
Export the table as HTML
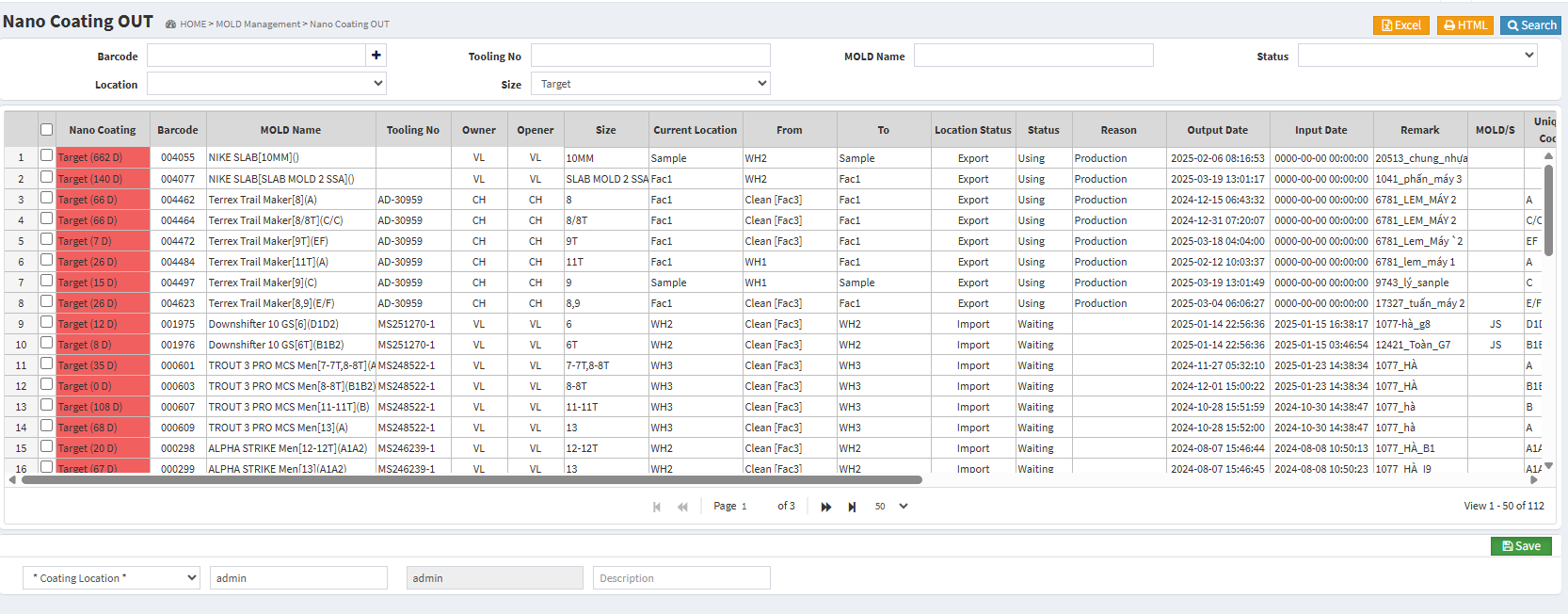1466,25
